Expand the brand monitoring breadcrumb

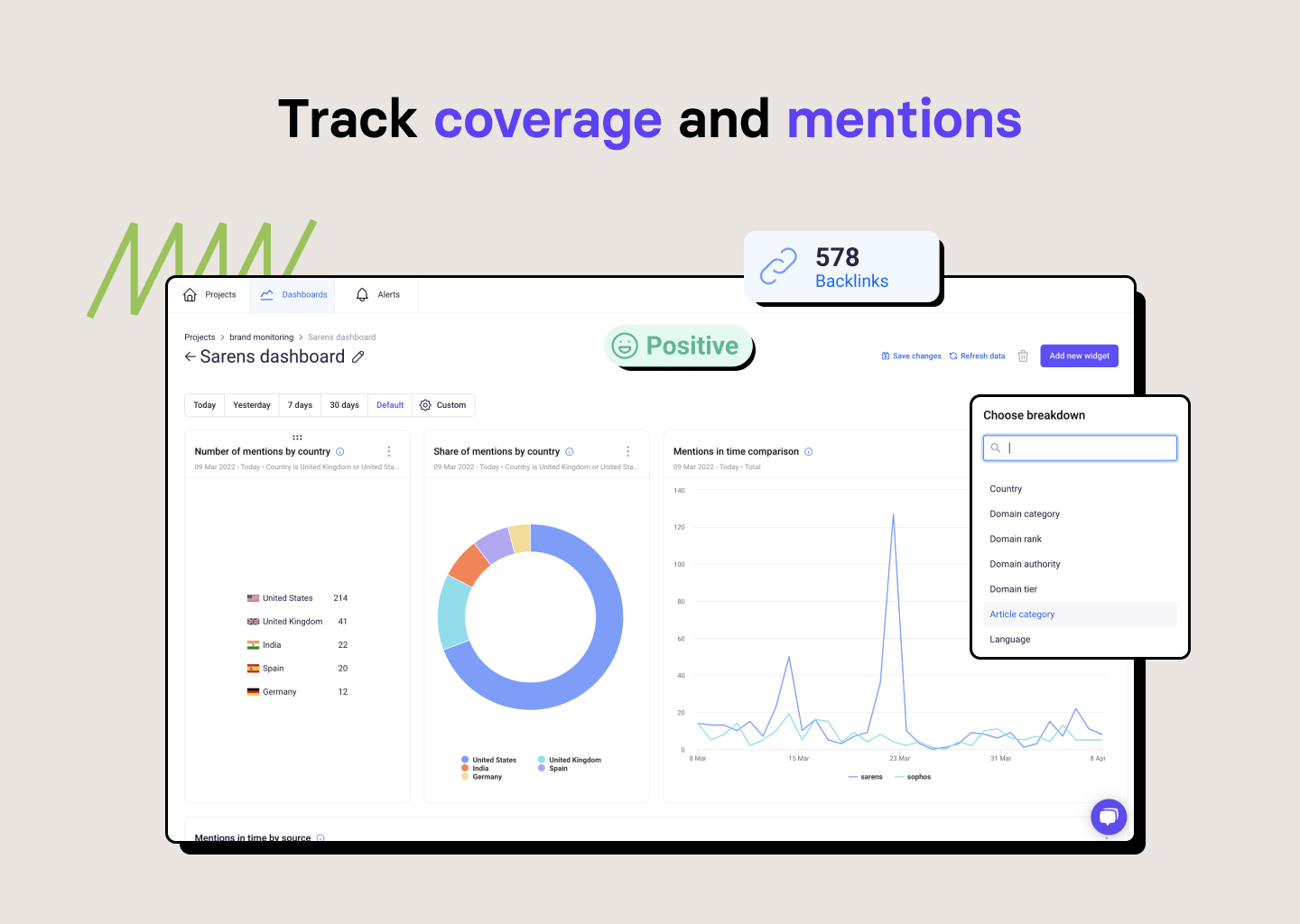(262, 337)
